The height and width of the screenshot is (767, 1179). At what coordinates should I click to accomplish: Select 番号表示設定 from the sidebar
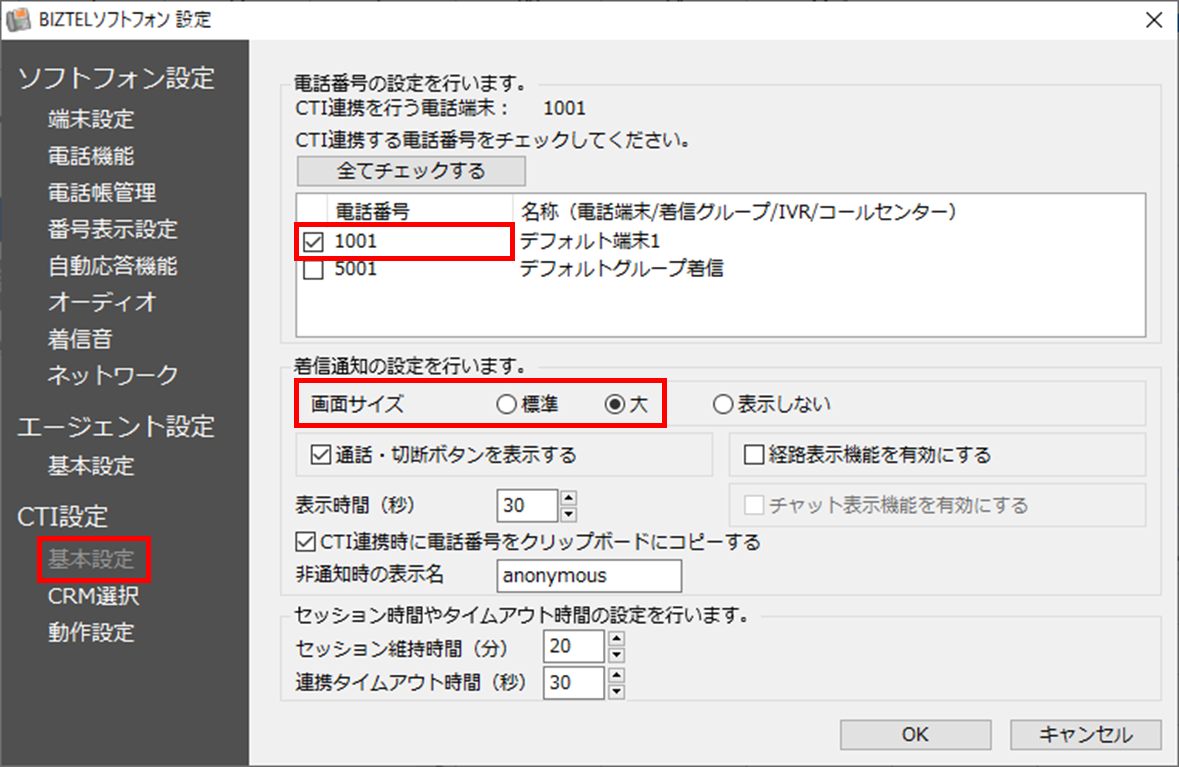[113, 229]
